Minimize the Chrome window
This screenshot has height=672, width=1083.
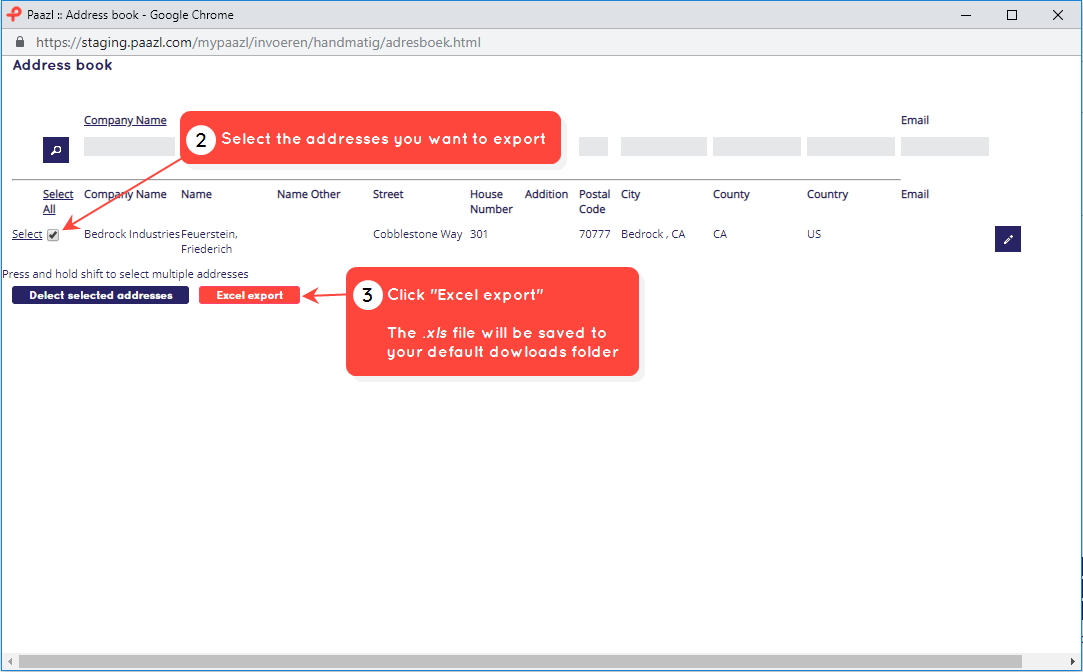pos(966,15)
